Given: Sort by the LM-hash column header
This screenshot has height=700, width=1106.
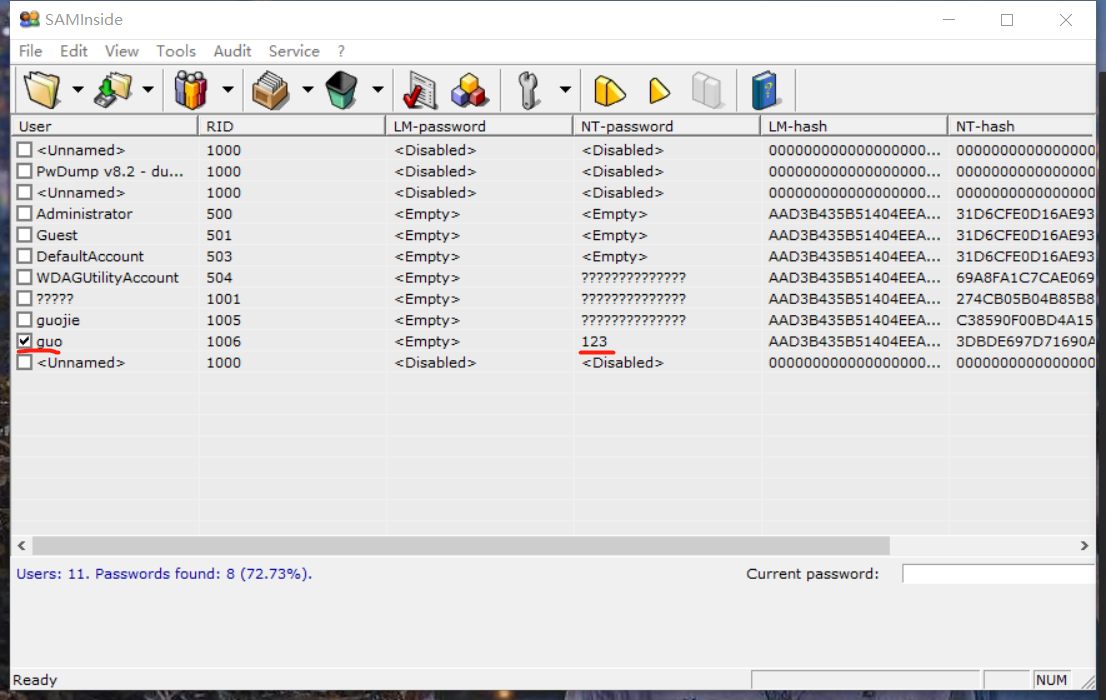Looking at the screenshot, I should (854, 126).
